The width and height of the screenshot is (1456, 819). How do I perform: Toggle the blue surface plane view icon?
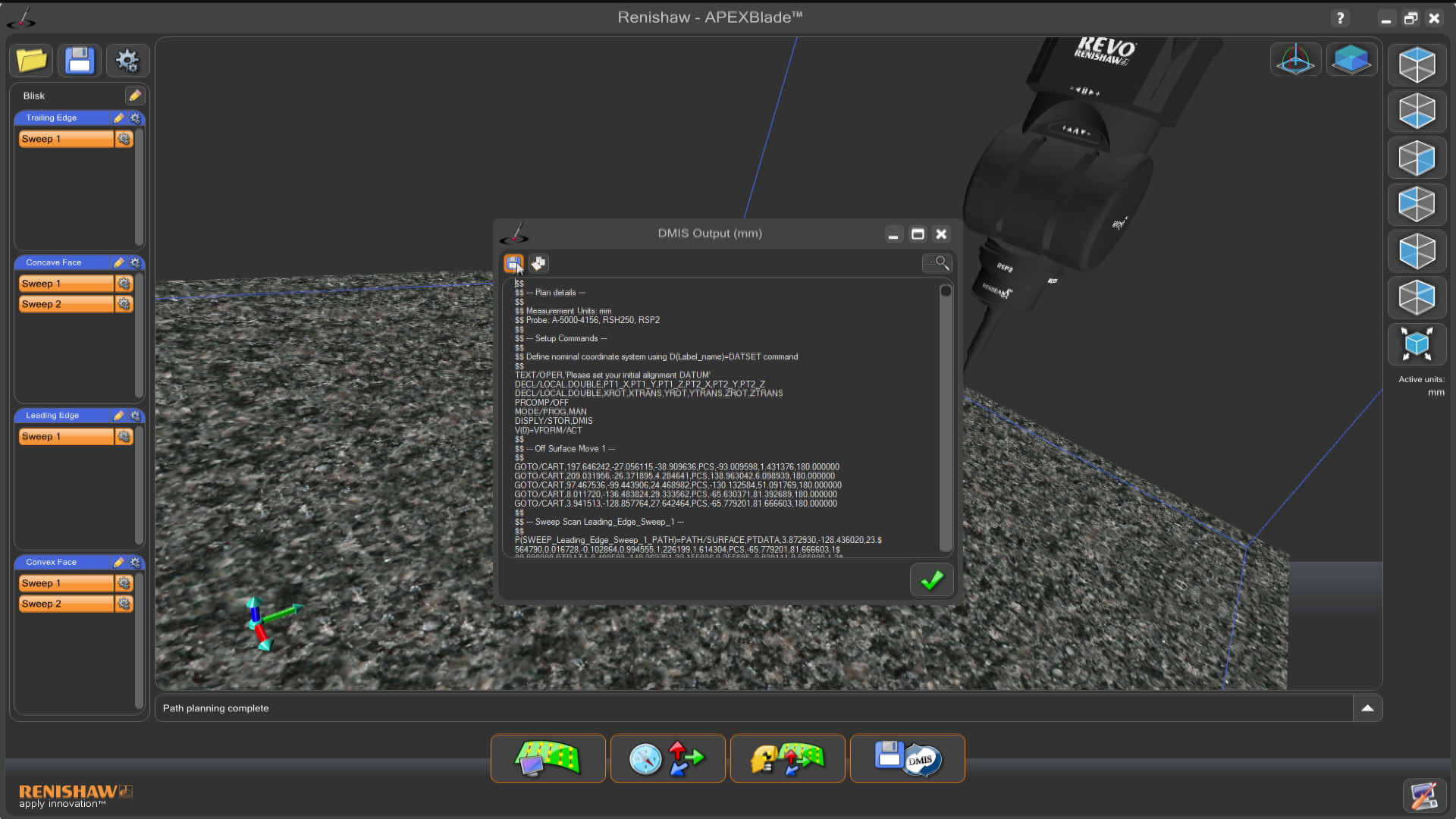[1351, 59]
